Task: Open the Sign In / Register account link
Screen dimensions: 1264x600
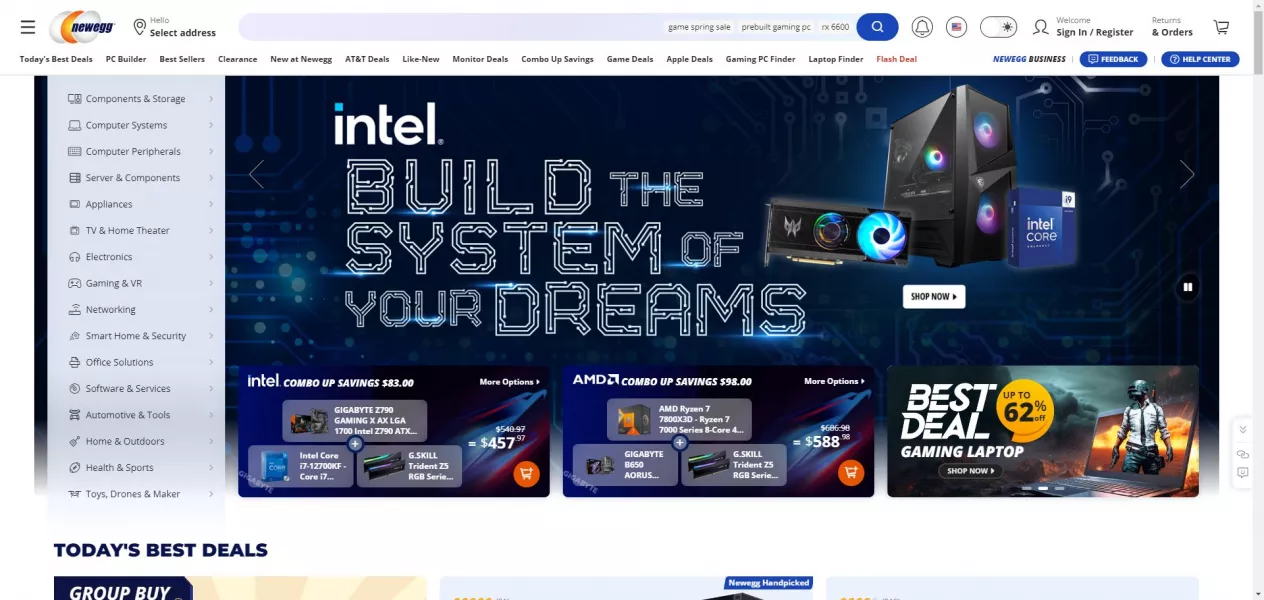Action: (1084, 27)
